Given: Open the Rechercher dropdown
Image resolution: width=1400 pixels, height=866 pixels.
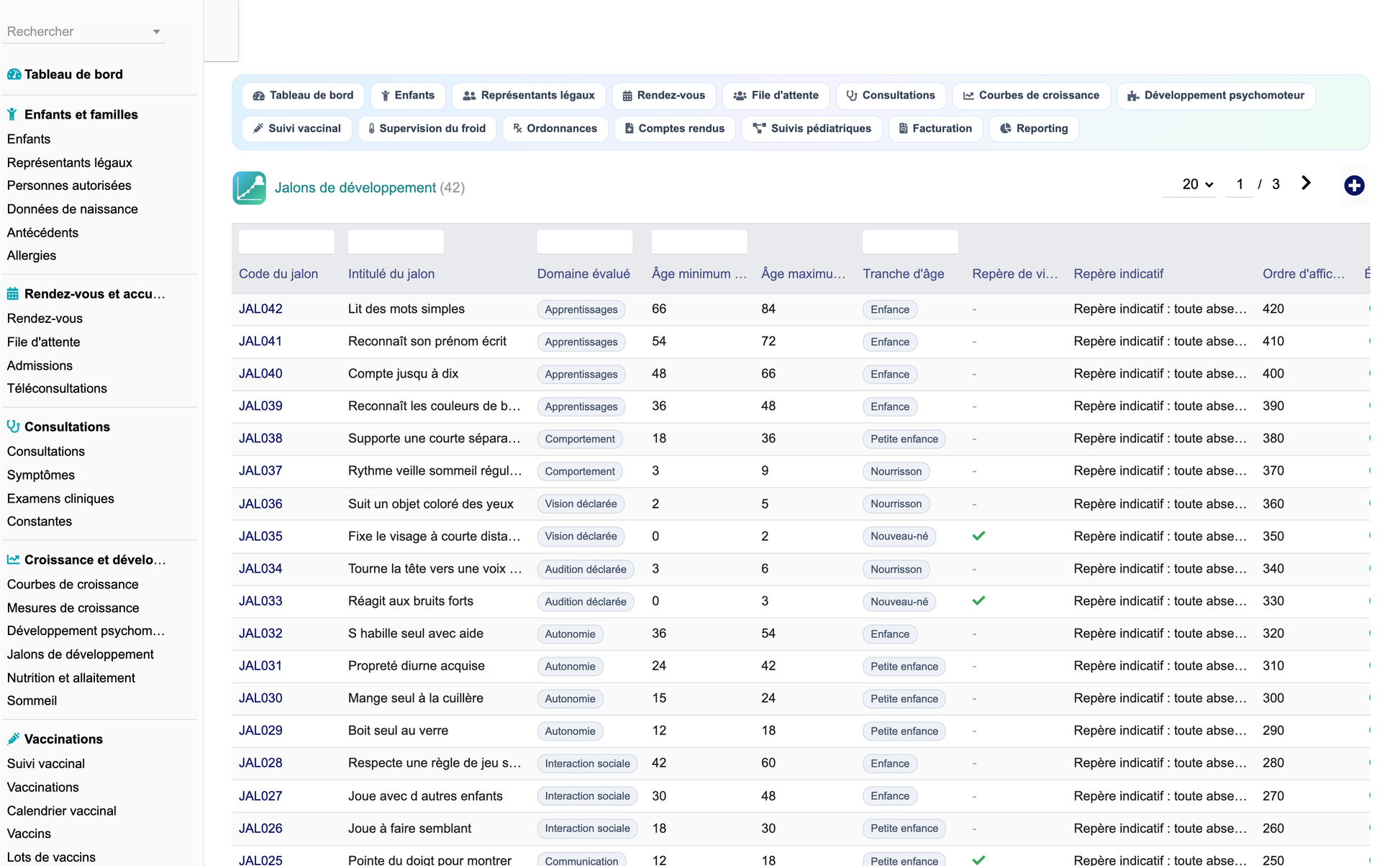Looking at the screenshot, I should coord(84,32).
